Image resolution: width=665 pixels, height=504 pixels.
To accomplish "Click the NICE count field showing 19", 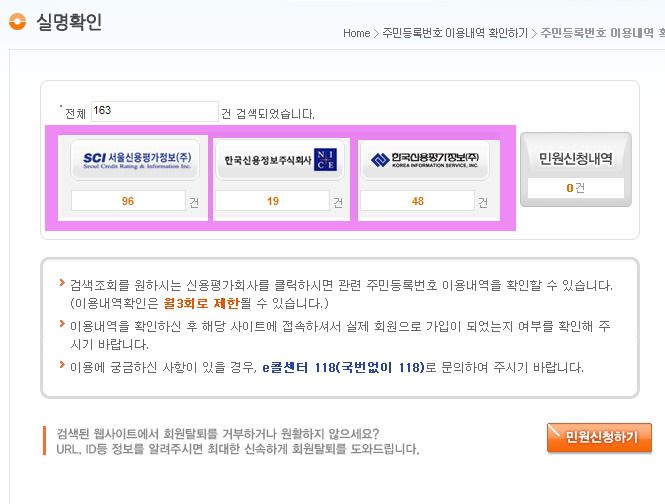I will 273,201.
